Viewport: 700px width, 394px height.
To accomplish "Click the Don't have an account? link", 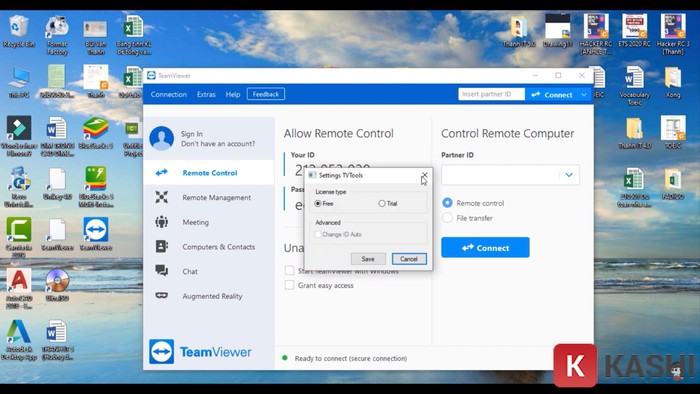I will pyautogui.click(x=218, y=144).
